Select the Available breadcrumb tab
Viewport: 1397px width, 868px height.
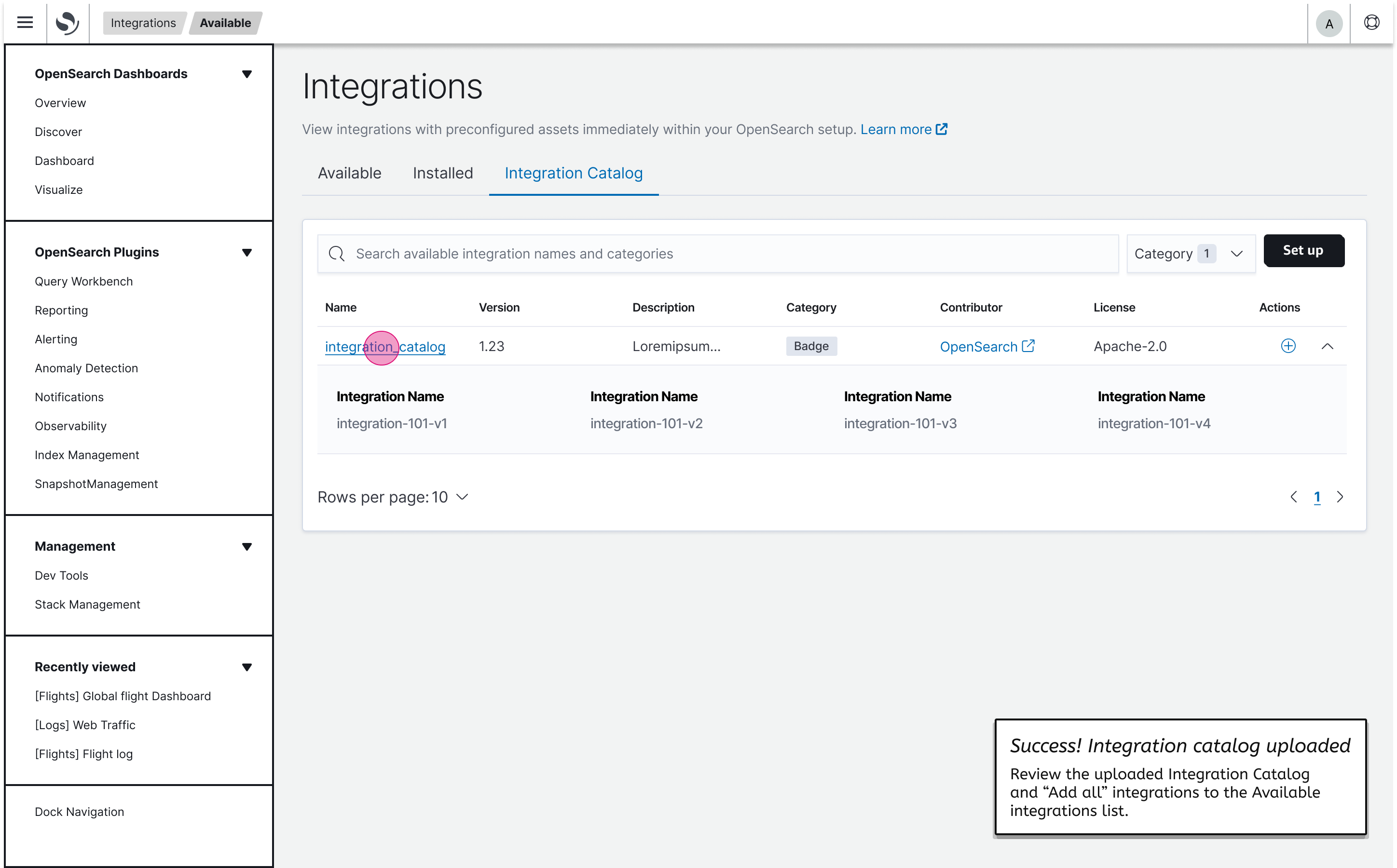pos(225,23)
